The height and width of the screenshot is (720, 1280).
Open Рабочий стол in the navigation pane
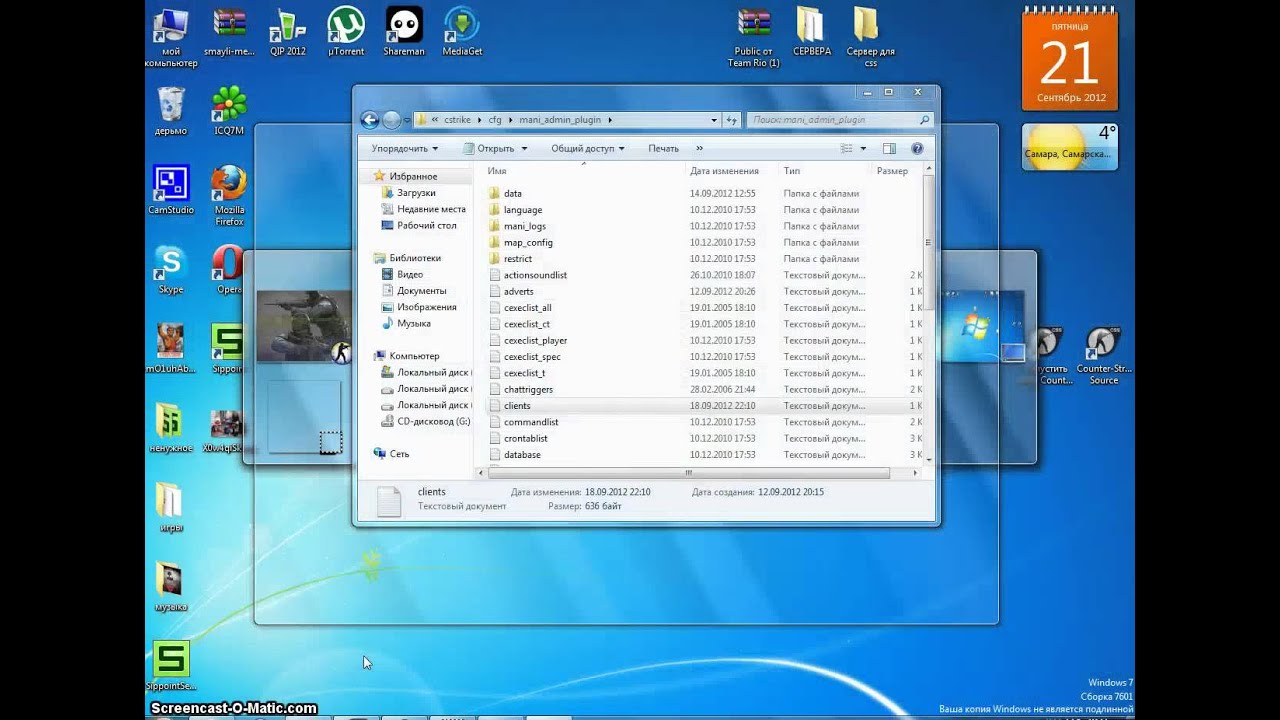coord(426,226)
